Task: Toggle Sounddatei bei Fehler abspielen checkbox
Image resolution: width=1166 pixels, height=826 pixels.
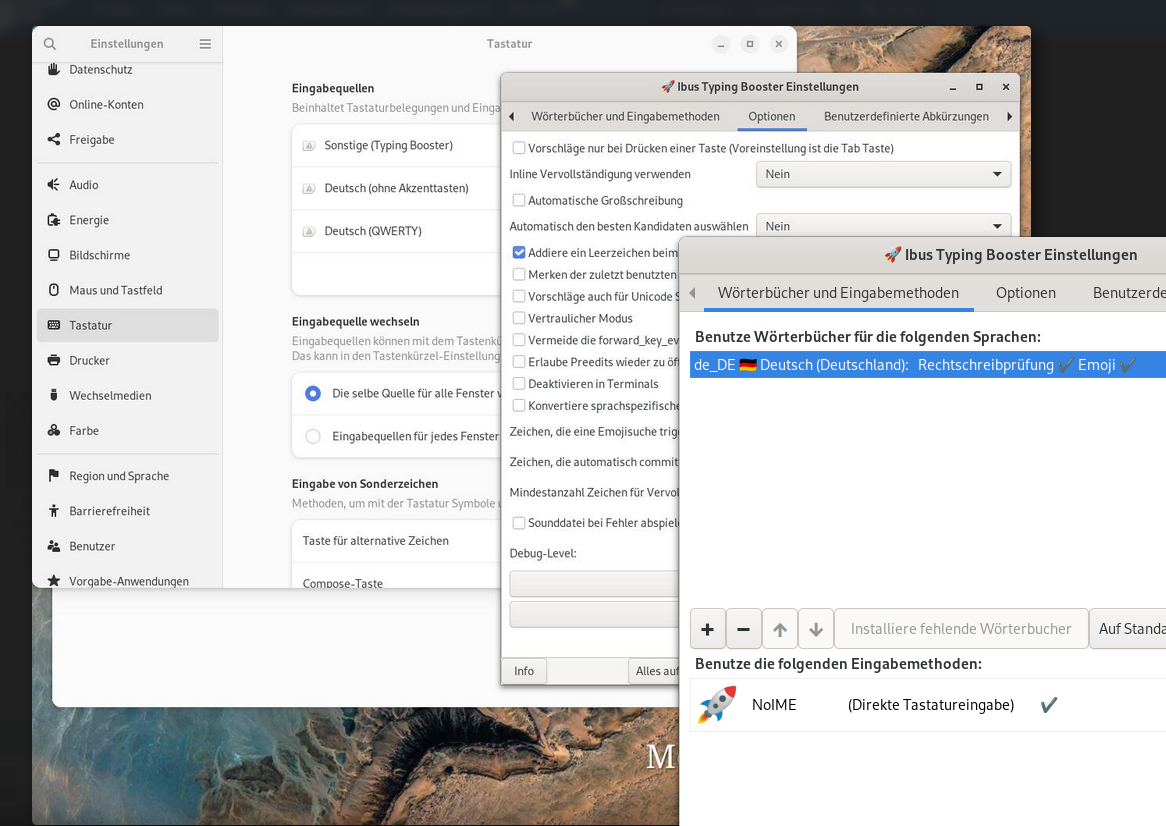Action: click(519, 523)
